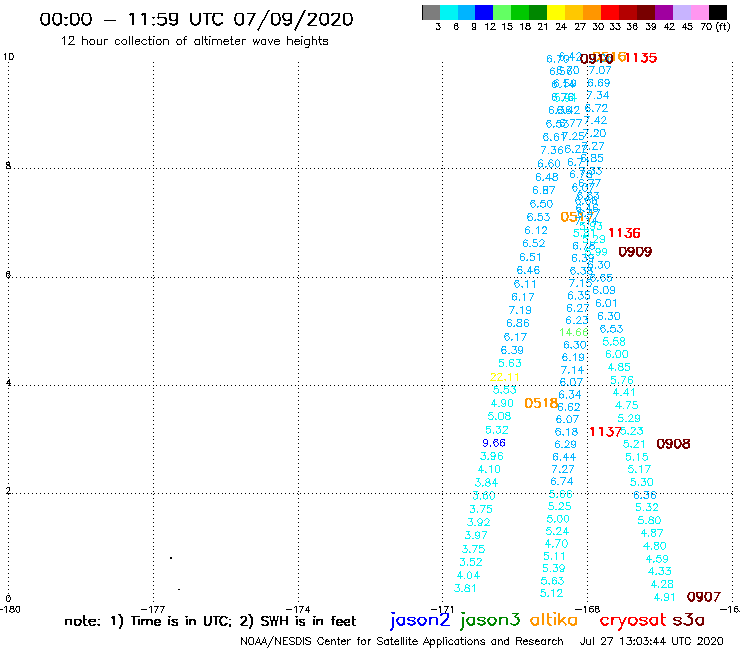Click the gray swatch in the legend
The image size is (740, 650).
coord(431,12)
